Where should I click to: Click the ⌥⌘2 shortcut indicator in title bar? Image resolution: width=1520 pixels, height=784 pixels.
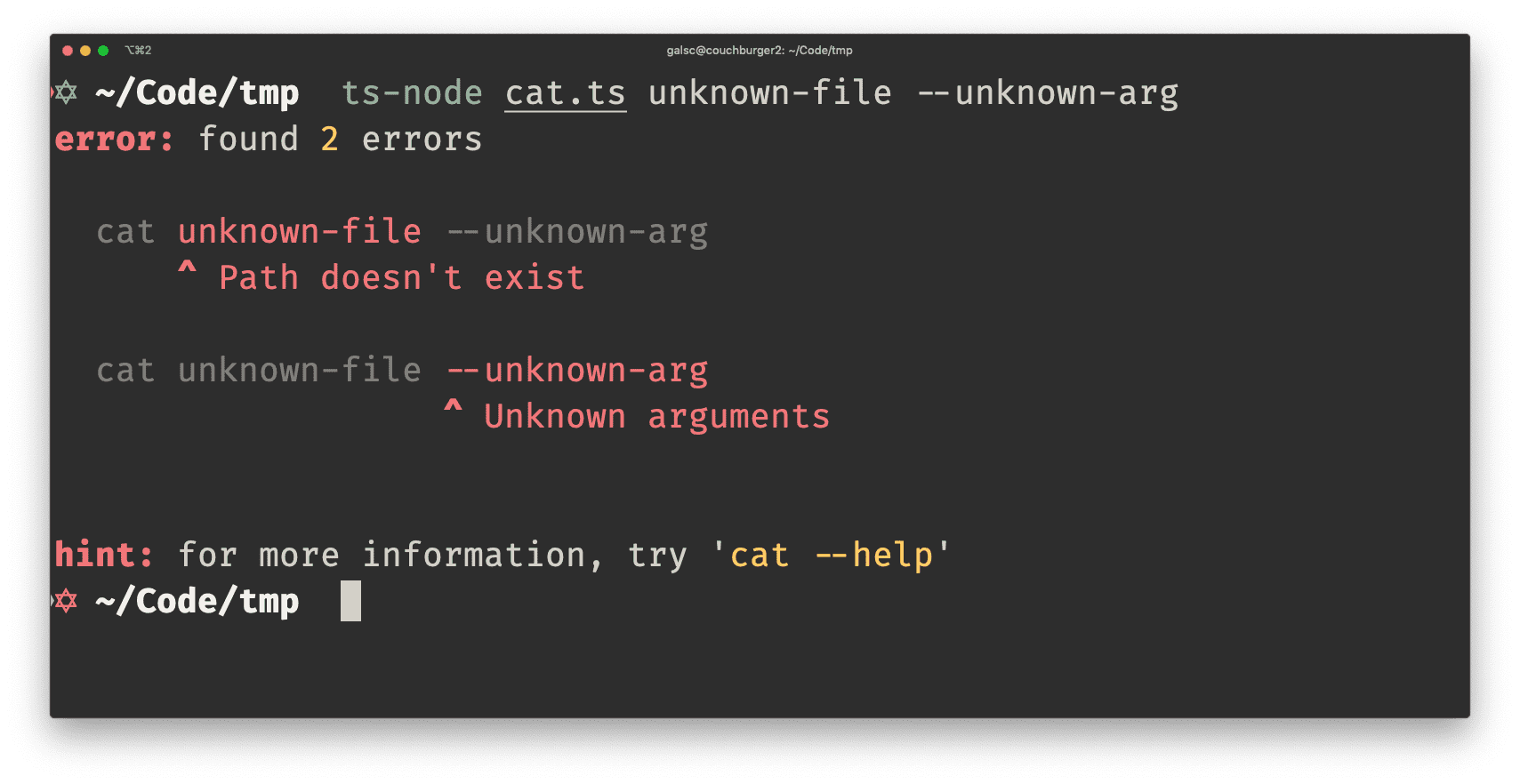(x=138, y=51)
